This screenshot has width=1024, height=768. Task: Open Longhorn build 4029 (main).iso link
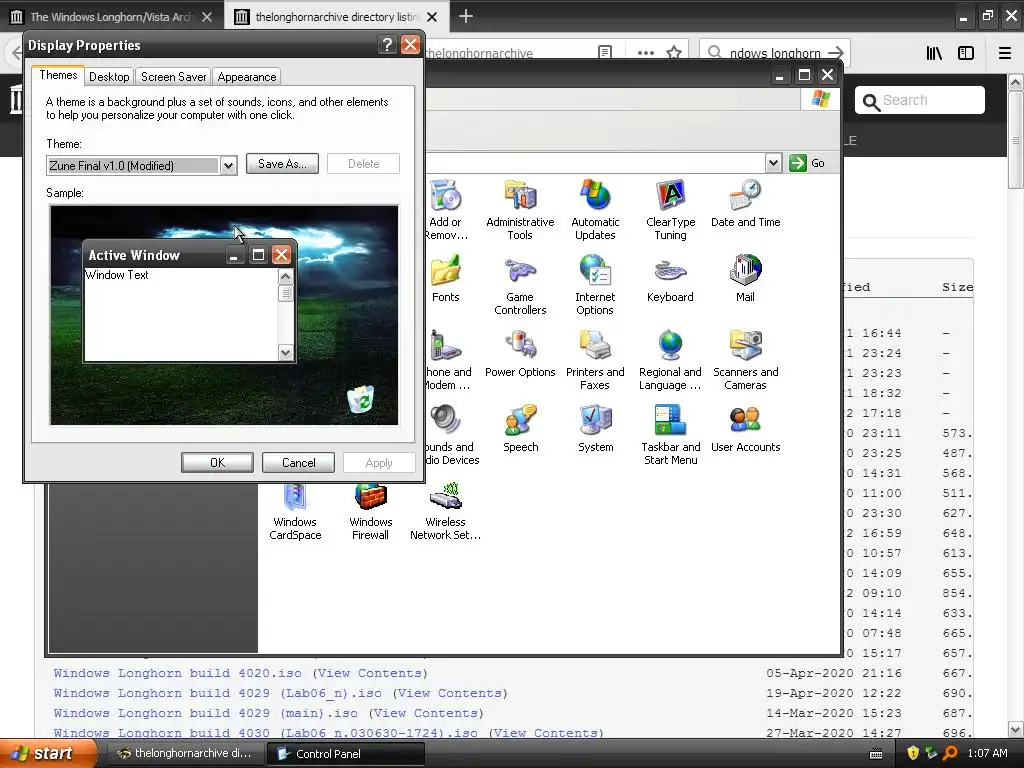[x=206, y=713]
